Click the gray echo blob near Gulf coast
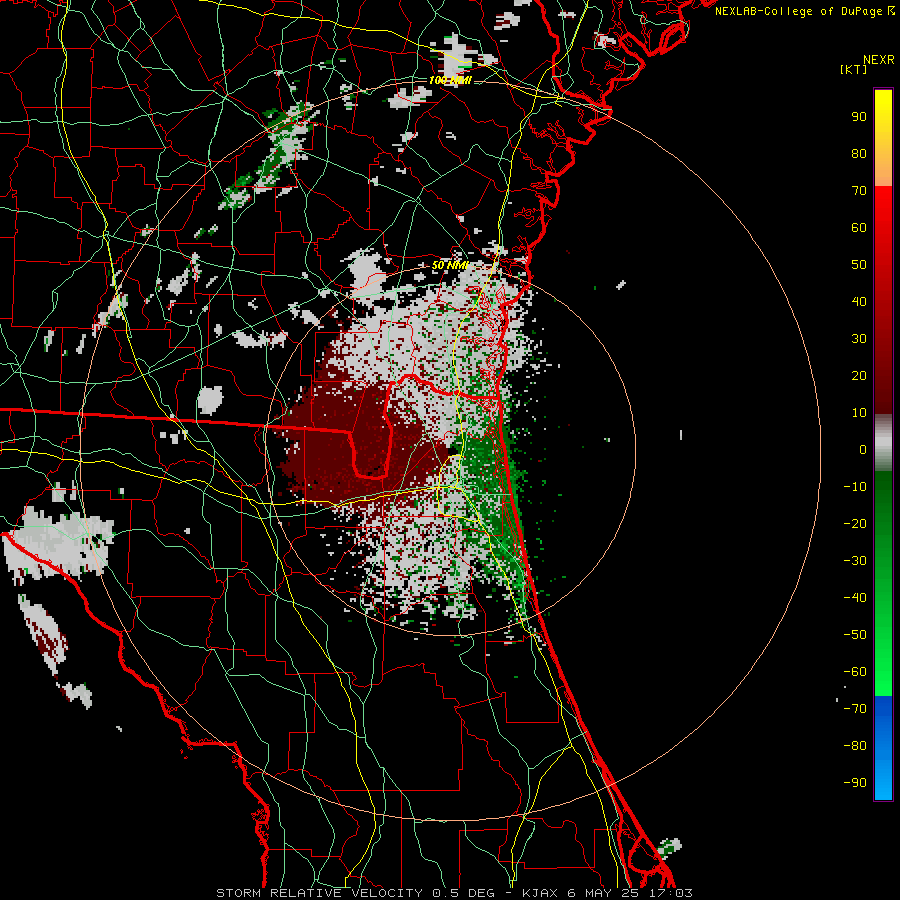The height and width of the screenshot is (900, 900). (x=57, y=542)
